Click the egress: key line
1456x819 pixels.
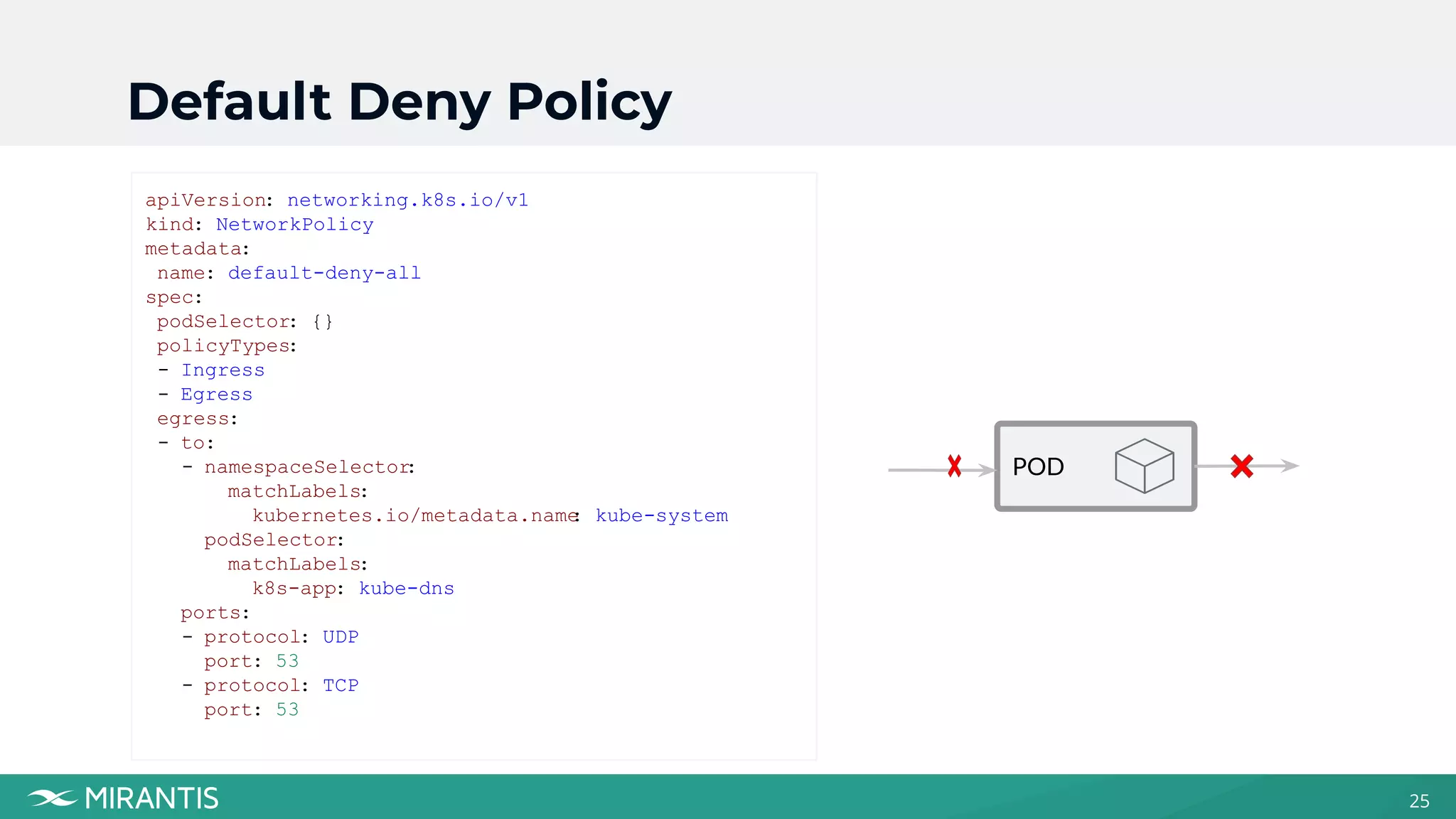[198, 419]
